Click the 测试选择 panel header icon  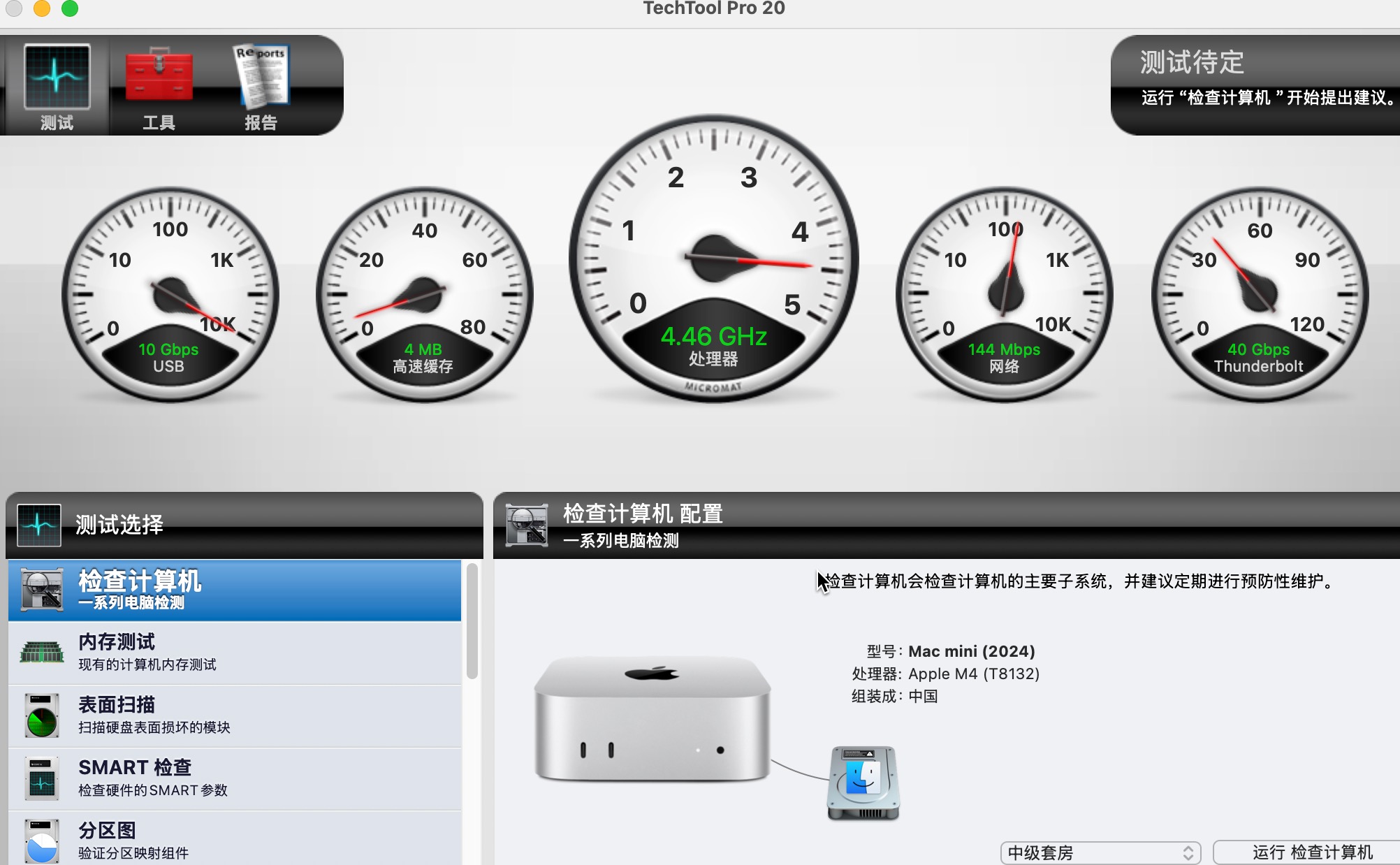tap(38, 525)
